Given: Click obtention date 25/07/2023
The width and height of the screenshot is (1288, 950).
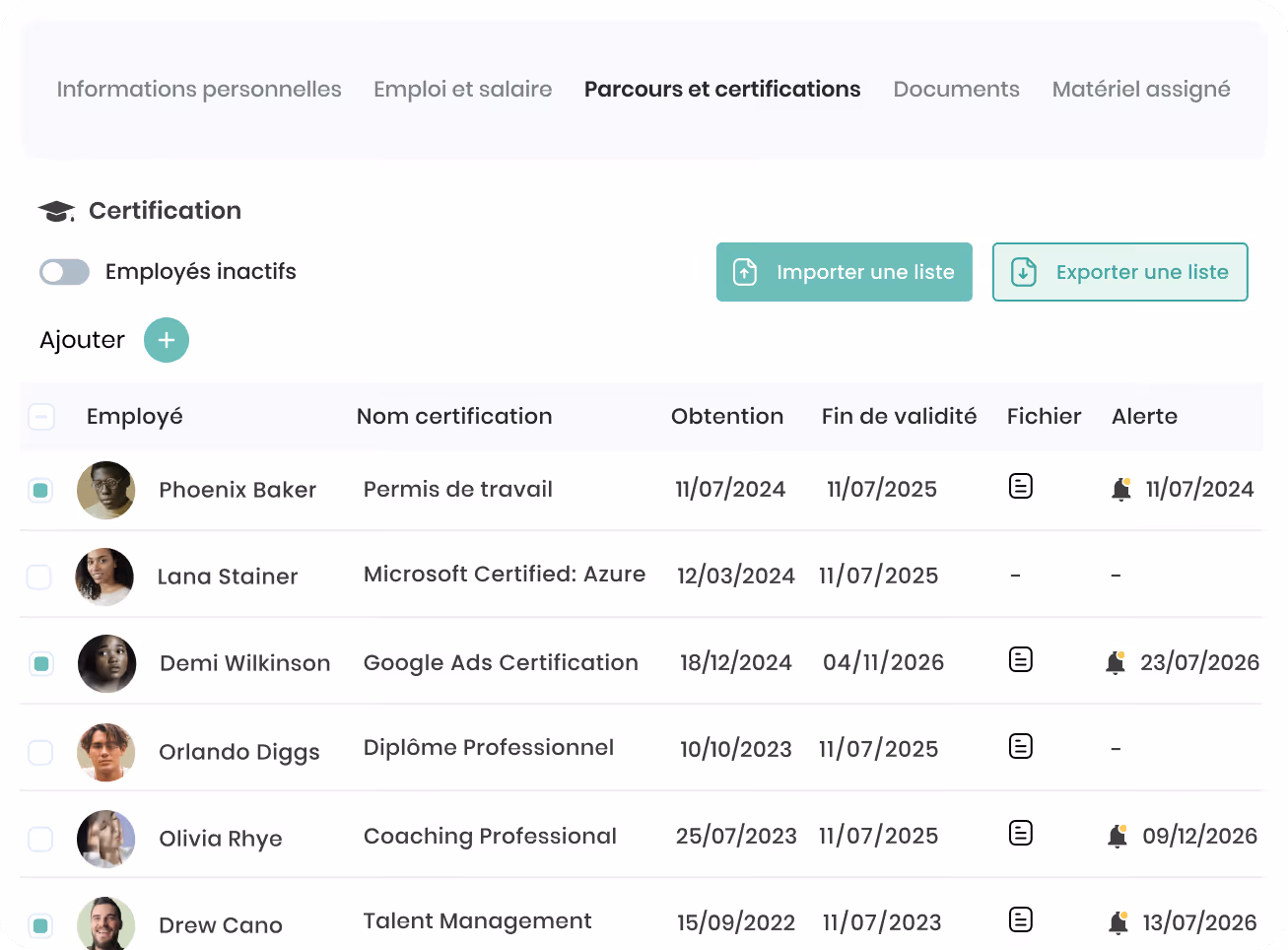Looking at the screenshot, I should [736, 836].
